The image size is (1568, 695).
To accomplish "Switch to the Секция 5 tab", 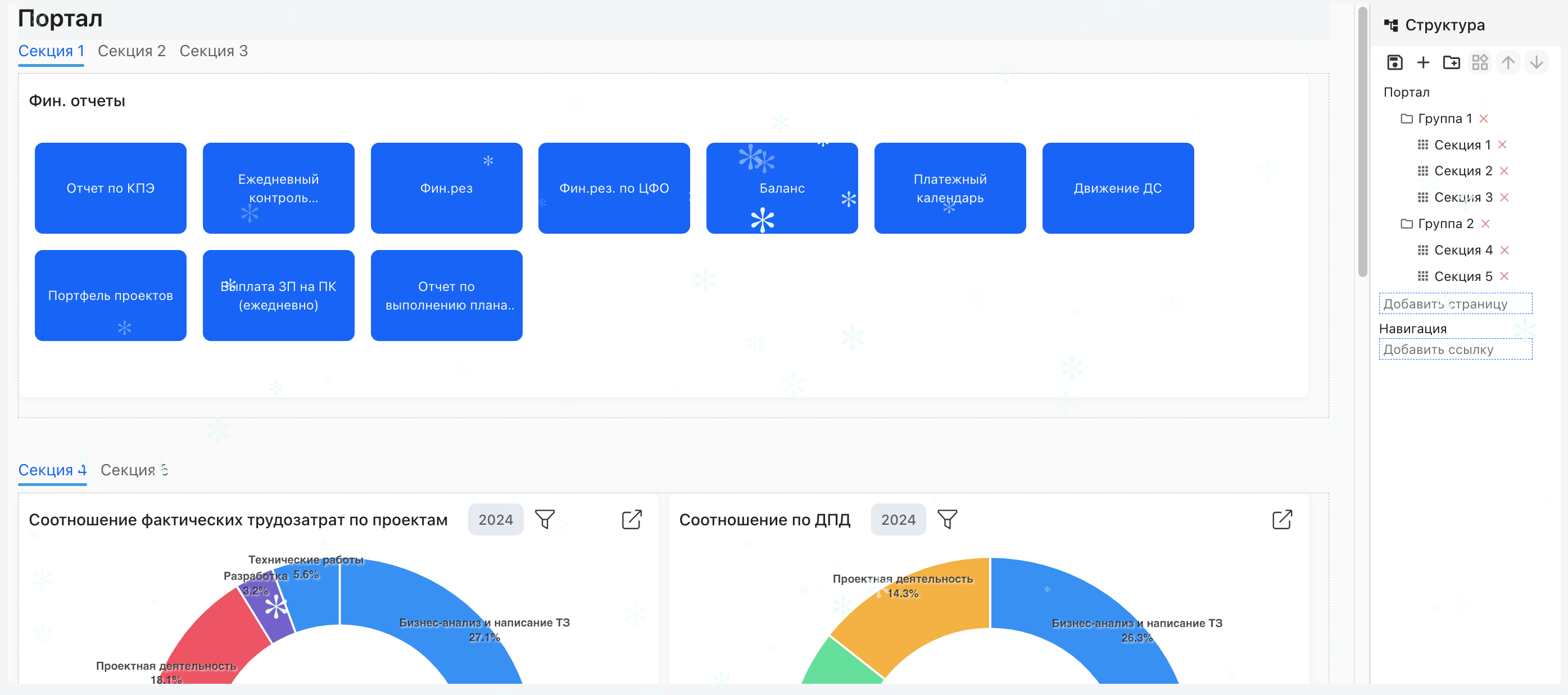I will [134, 470].
